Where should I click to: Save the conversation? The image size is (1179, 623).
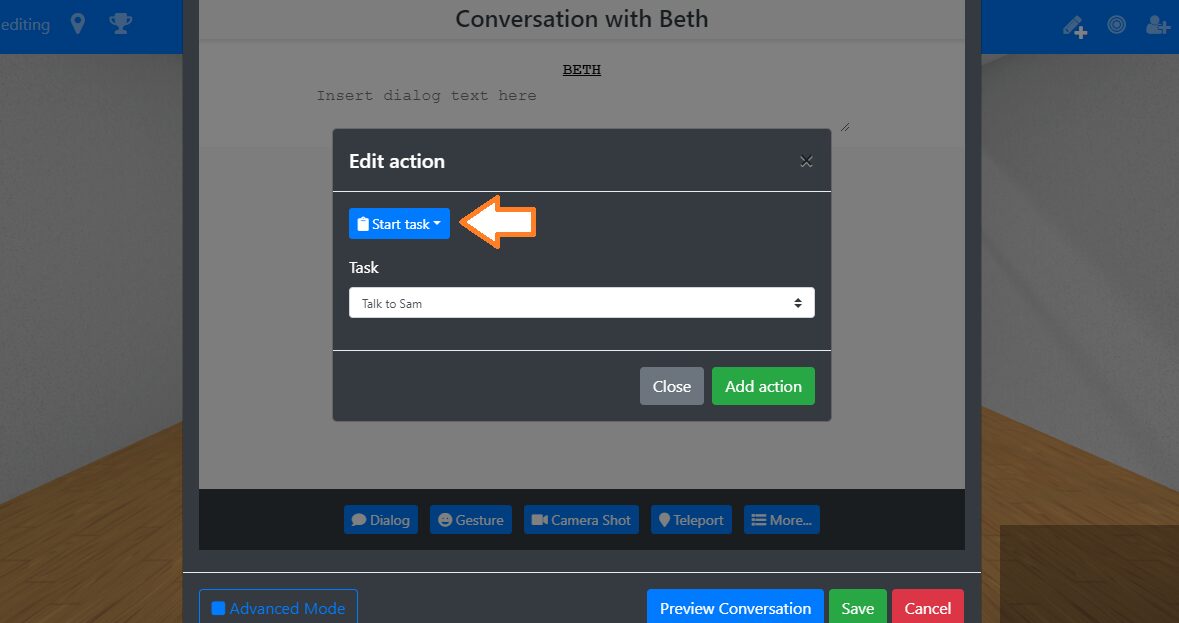(857, 608)
